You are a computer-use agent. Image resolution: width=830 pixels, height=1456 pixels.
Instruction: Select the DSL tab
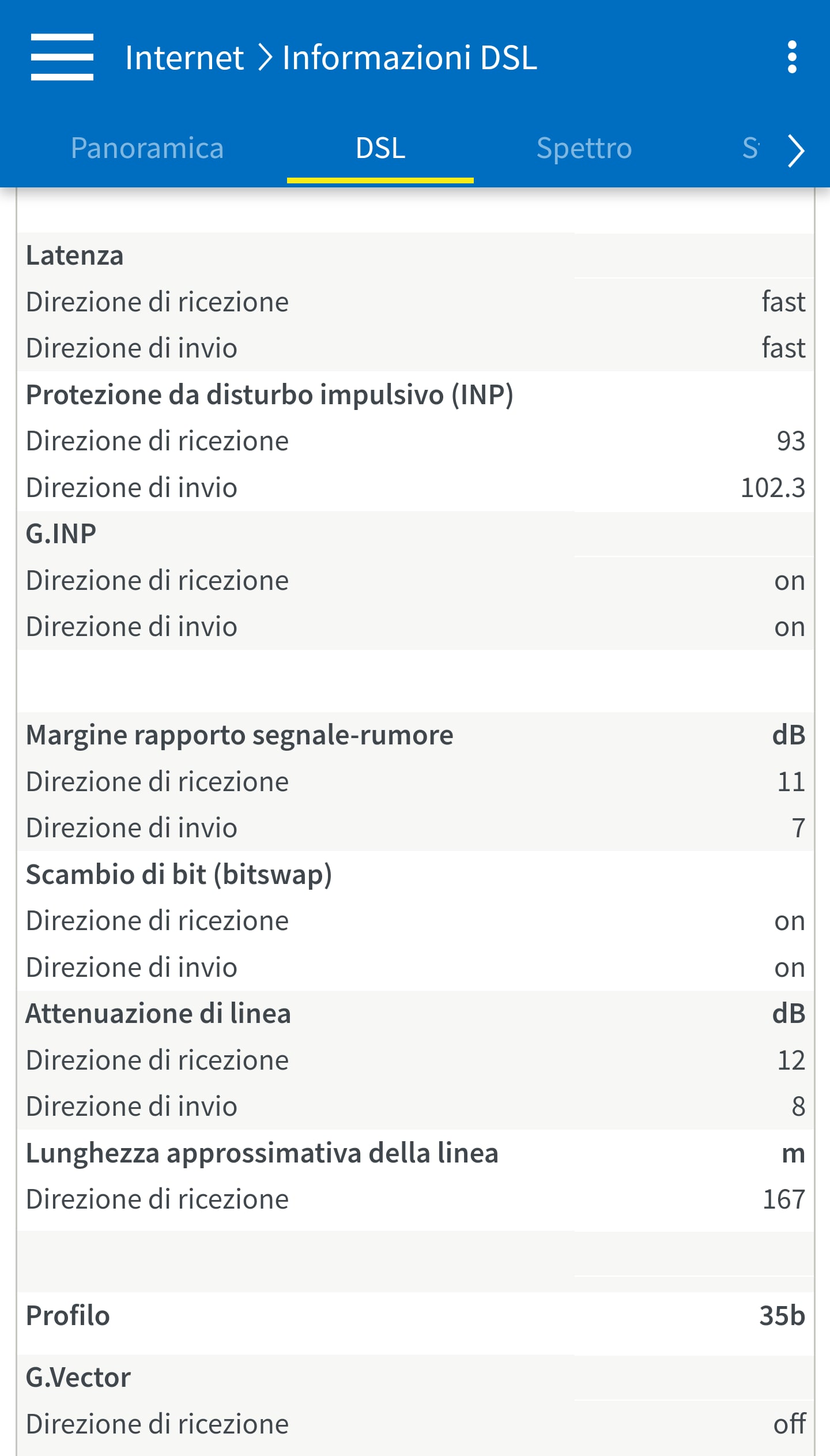[380, 148]
